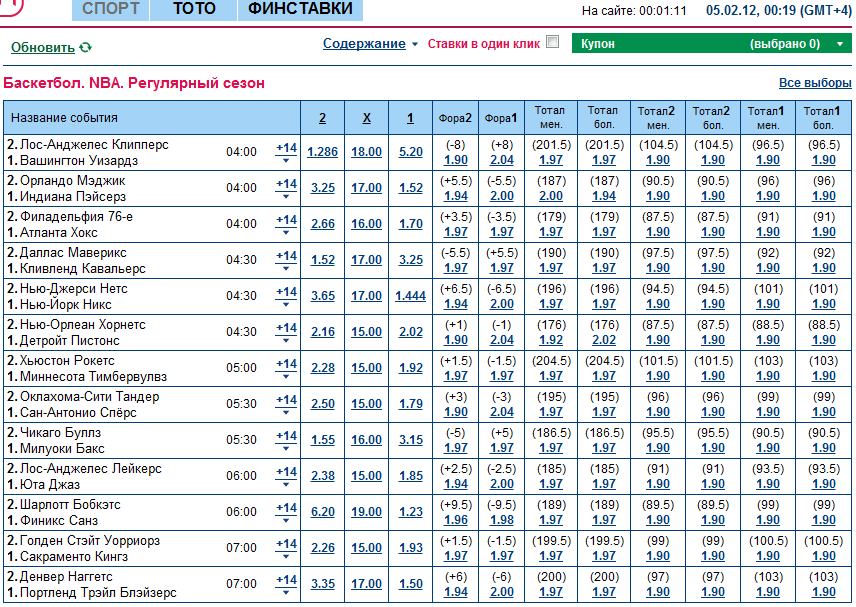This screenshot has width=856, height=607.
Task: Pick odds 1.70 for Атланта Хокс
Action: coord(411,224)
